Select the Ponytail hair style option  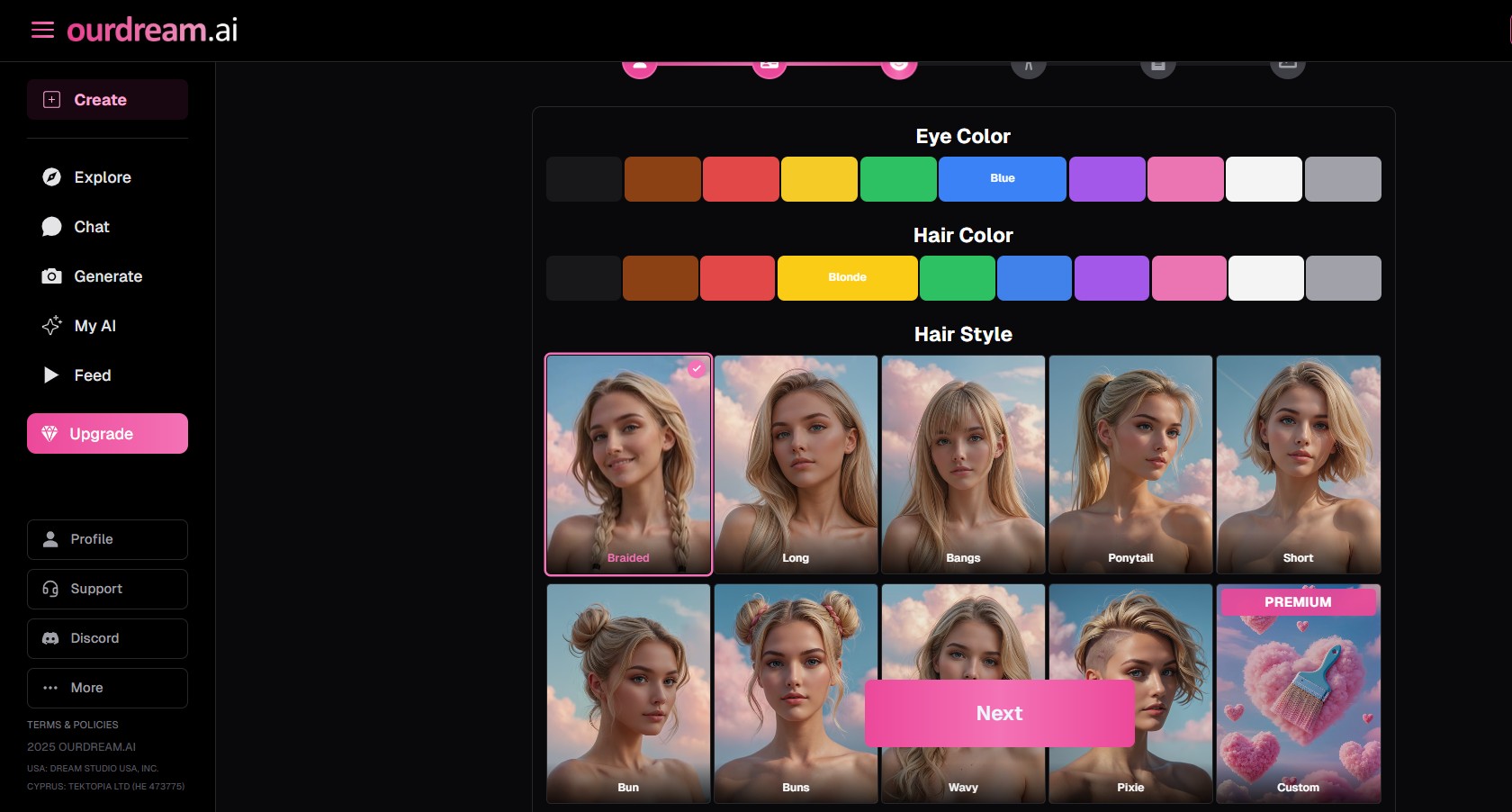pyautogui.click(x=1130, y=464)
